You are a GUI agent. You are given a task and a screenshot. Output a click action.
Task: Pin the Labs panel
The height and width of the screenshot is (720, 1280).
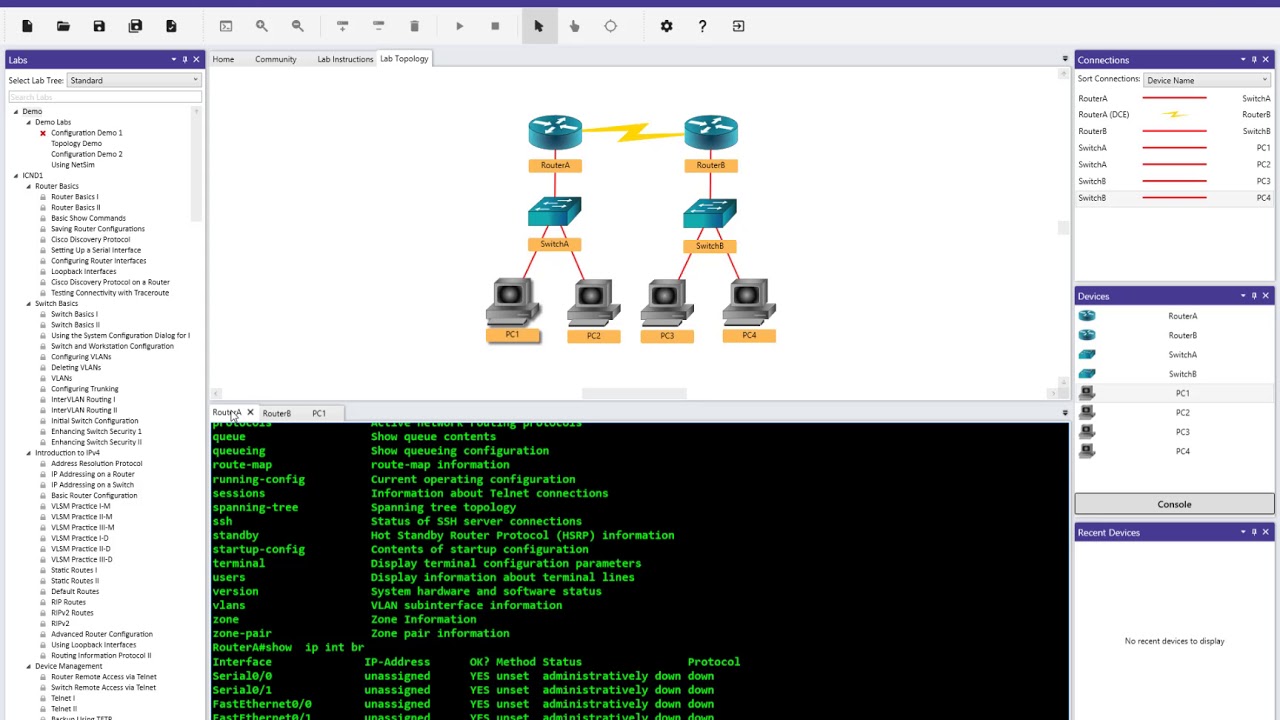point(184,60)
